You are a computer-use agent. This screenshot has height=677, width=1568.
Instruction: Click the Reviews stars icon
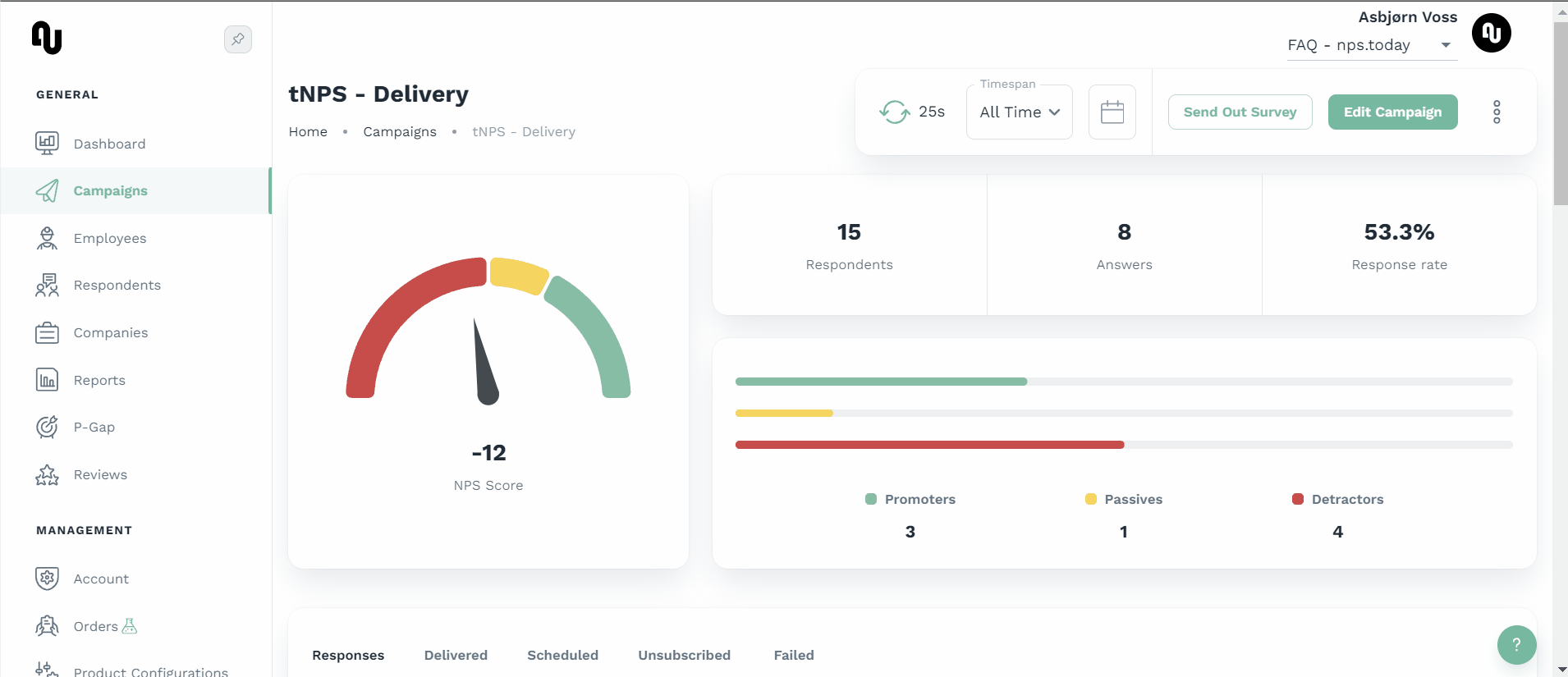tap(47, 474)
